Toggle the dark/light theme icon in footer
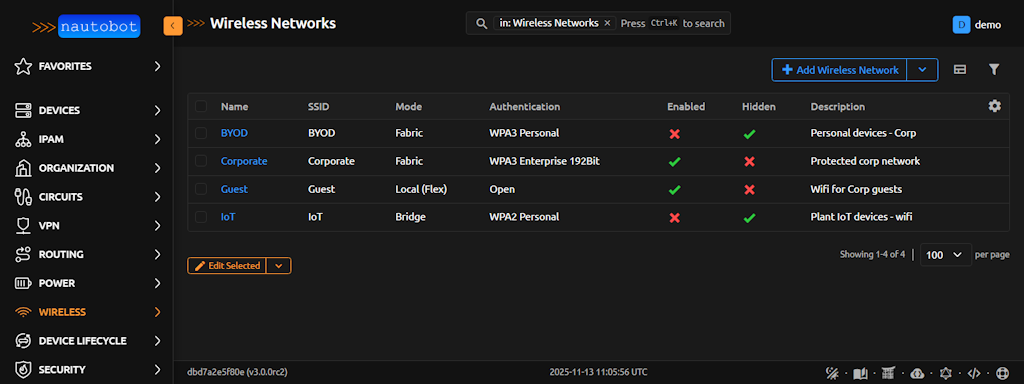Image resolution: width=1024 pixels, height=384 pixels. pos(832,374)
